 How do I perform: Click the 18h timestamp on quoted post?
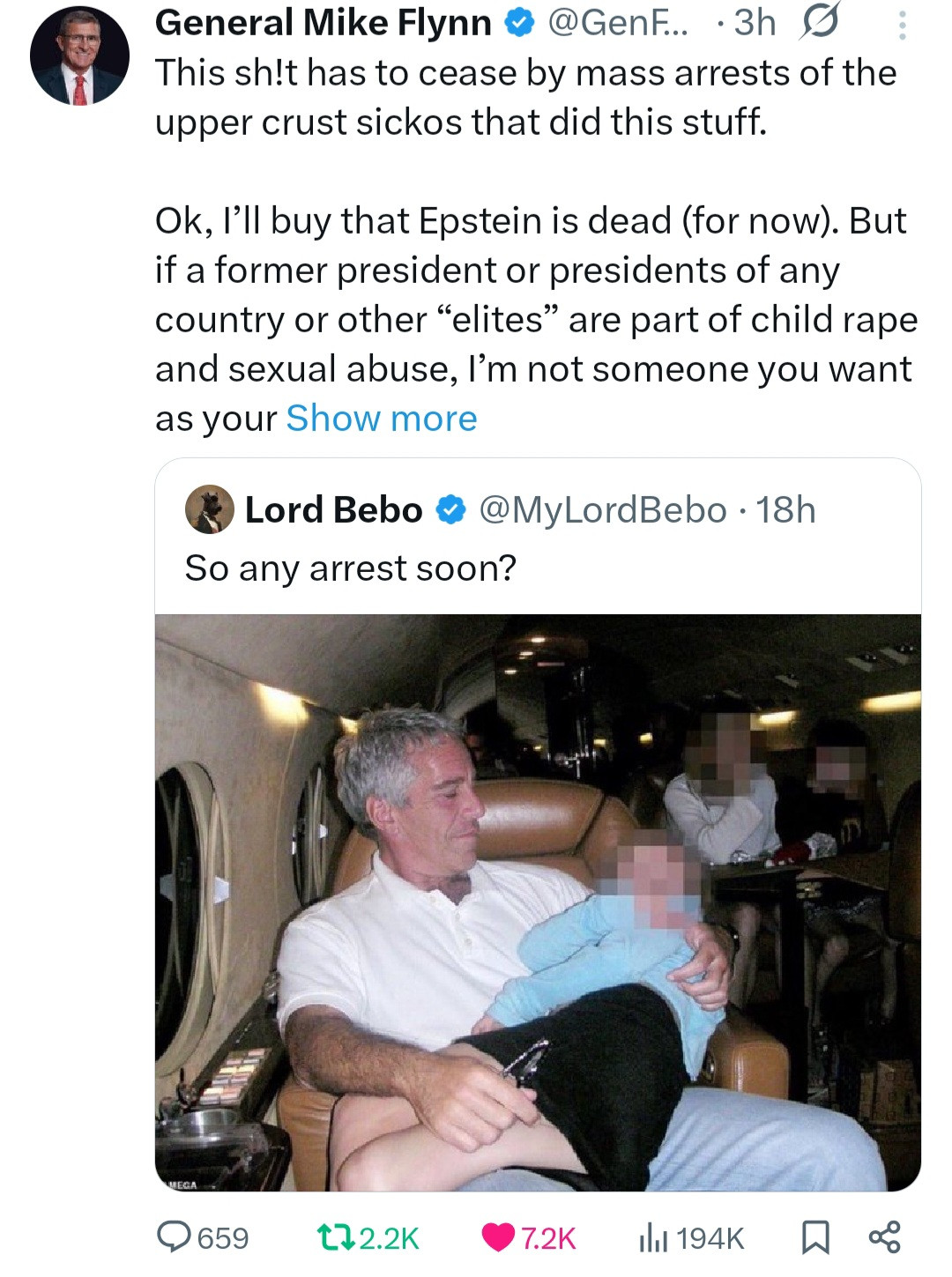coord(785,510)
